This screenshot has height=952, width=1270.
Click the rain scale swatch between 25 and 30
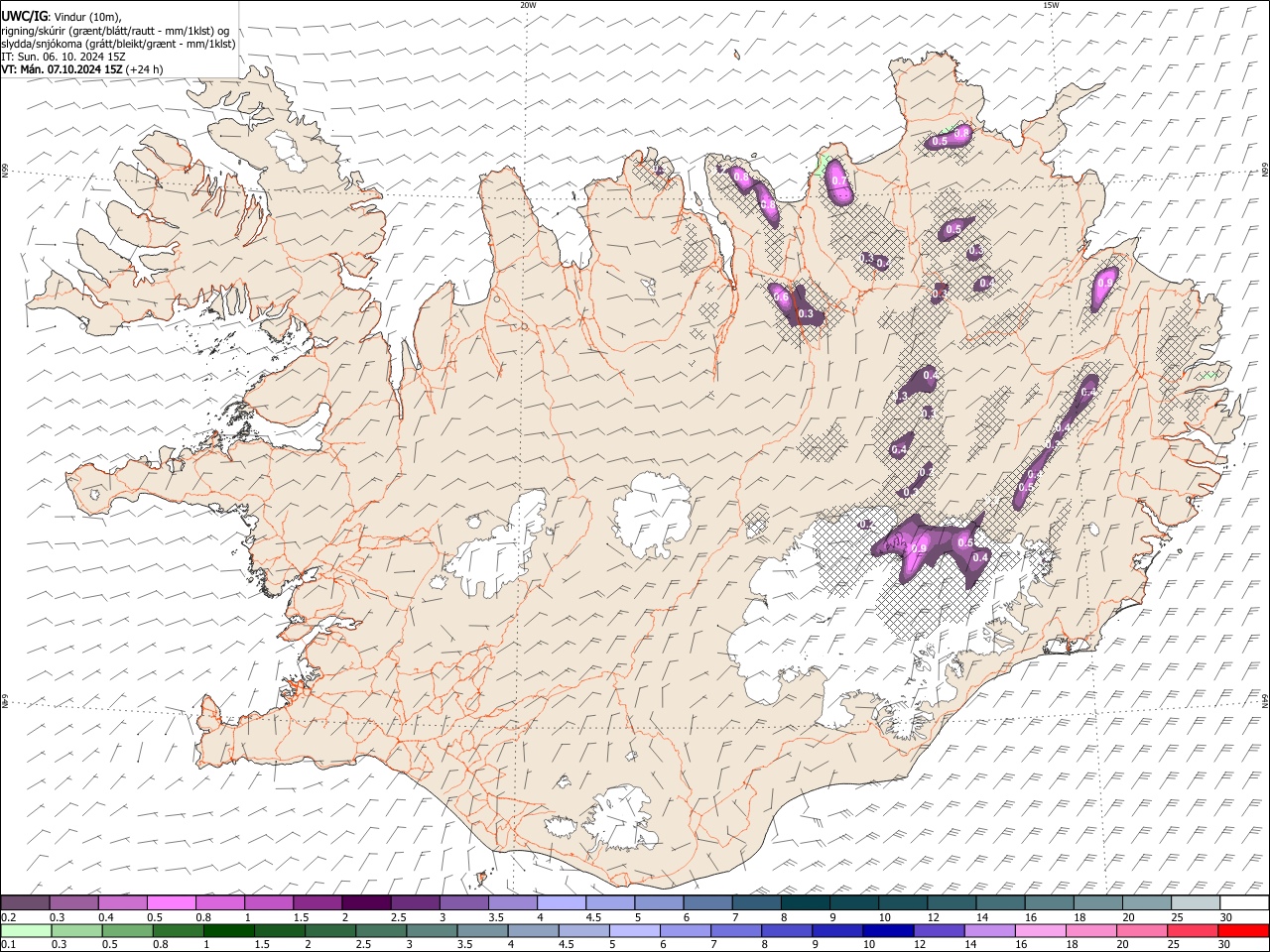coord(1193,930)
